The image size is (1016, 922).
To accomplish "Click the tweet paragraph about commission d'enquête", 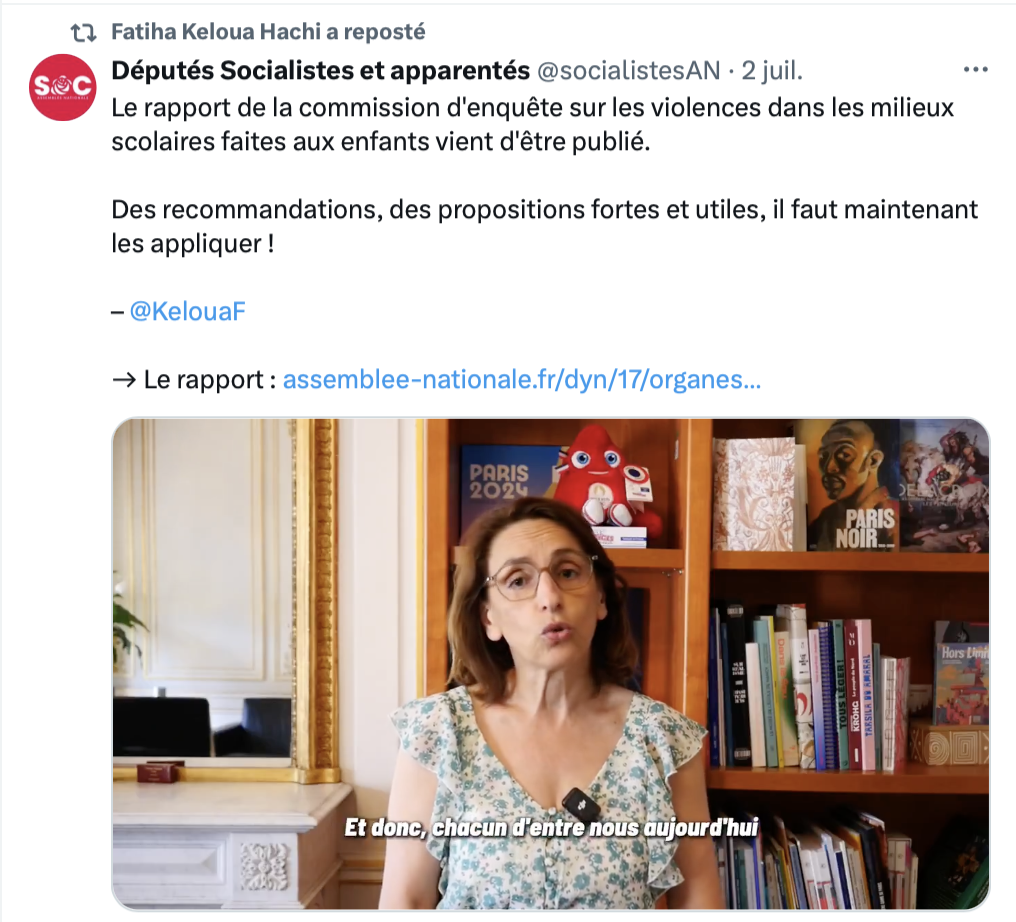I will point(532,124).
